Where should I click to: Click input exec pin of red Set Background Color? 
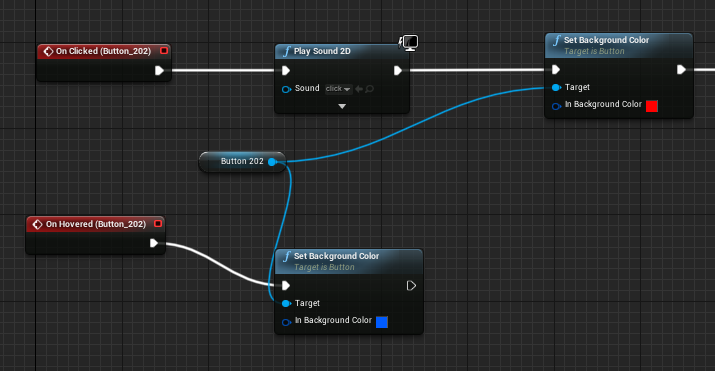point(556,70)
